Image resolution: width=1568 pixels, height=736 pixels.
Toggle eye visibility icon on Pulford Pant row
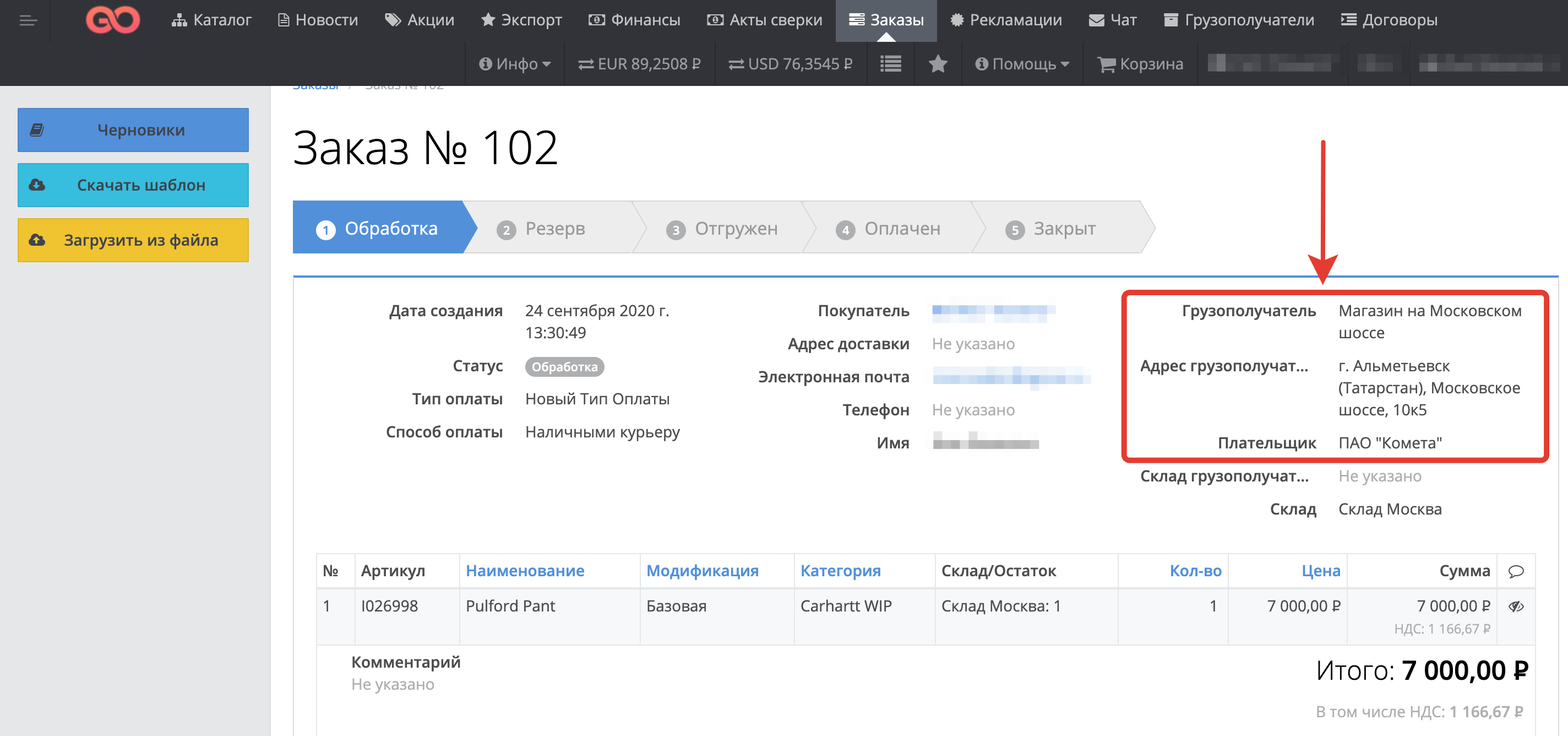point(1515,606)
